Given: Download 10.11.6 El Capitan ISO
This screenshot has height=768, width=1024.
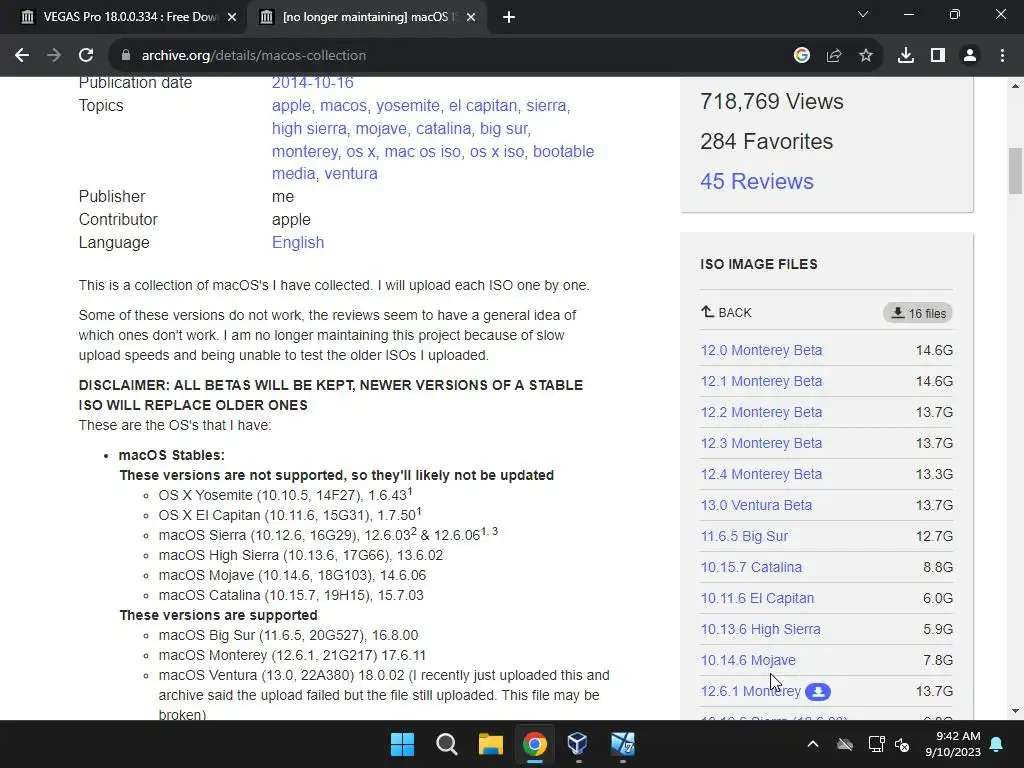Looking at the screenshot, I should (x=758, y=598).
